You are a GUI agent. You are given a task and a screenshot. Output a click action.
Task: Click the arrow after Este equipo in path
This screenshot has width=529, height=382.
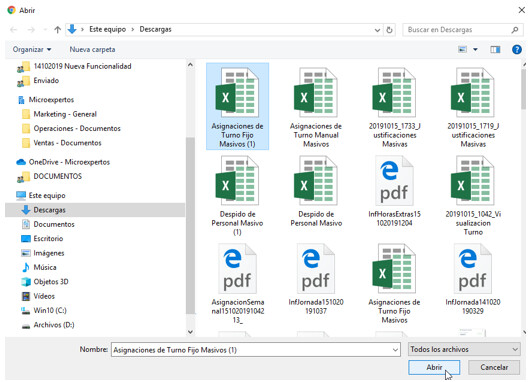coord(133,30)
